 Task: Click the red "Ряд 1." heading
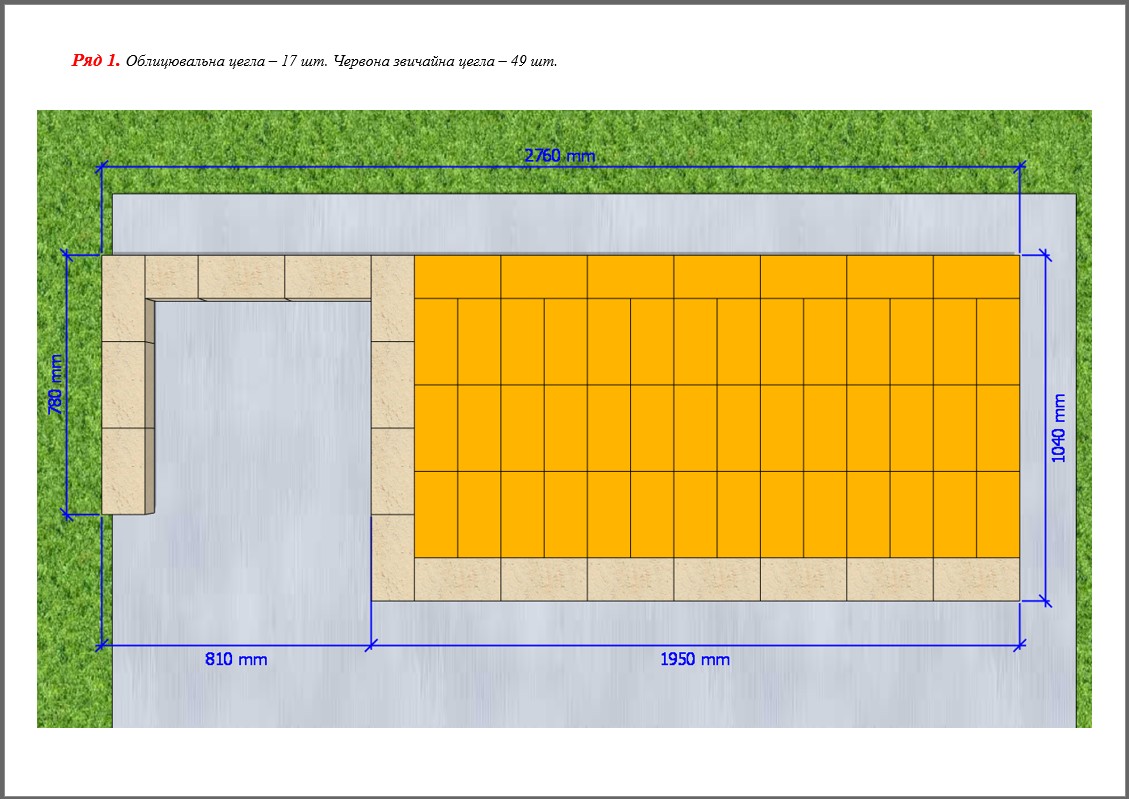[x=96, y=61]
